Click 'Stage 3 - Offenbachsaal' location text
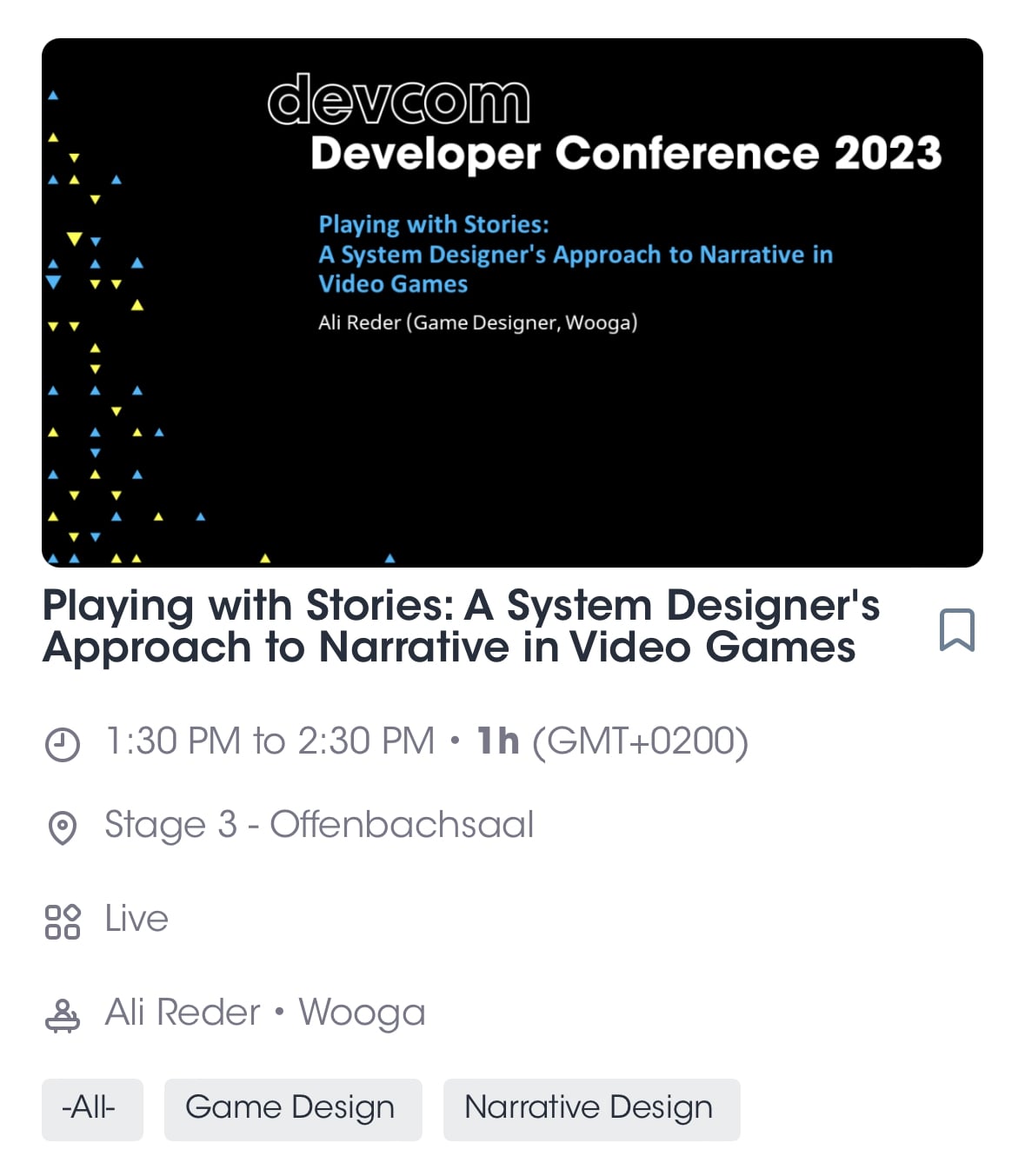The height and width of the screenshot is (1176, 1025). click(x=319, y=825)
